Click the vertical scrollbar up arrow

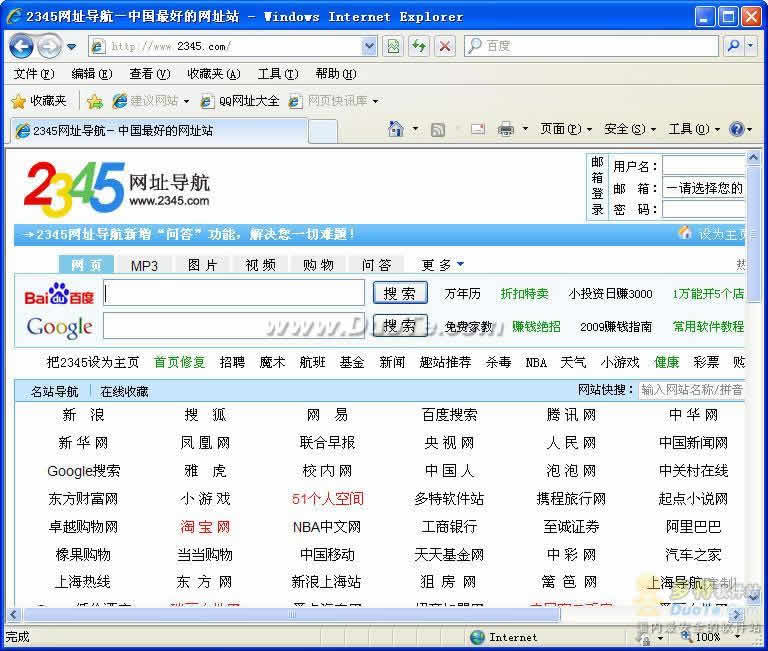pos(753,158)
